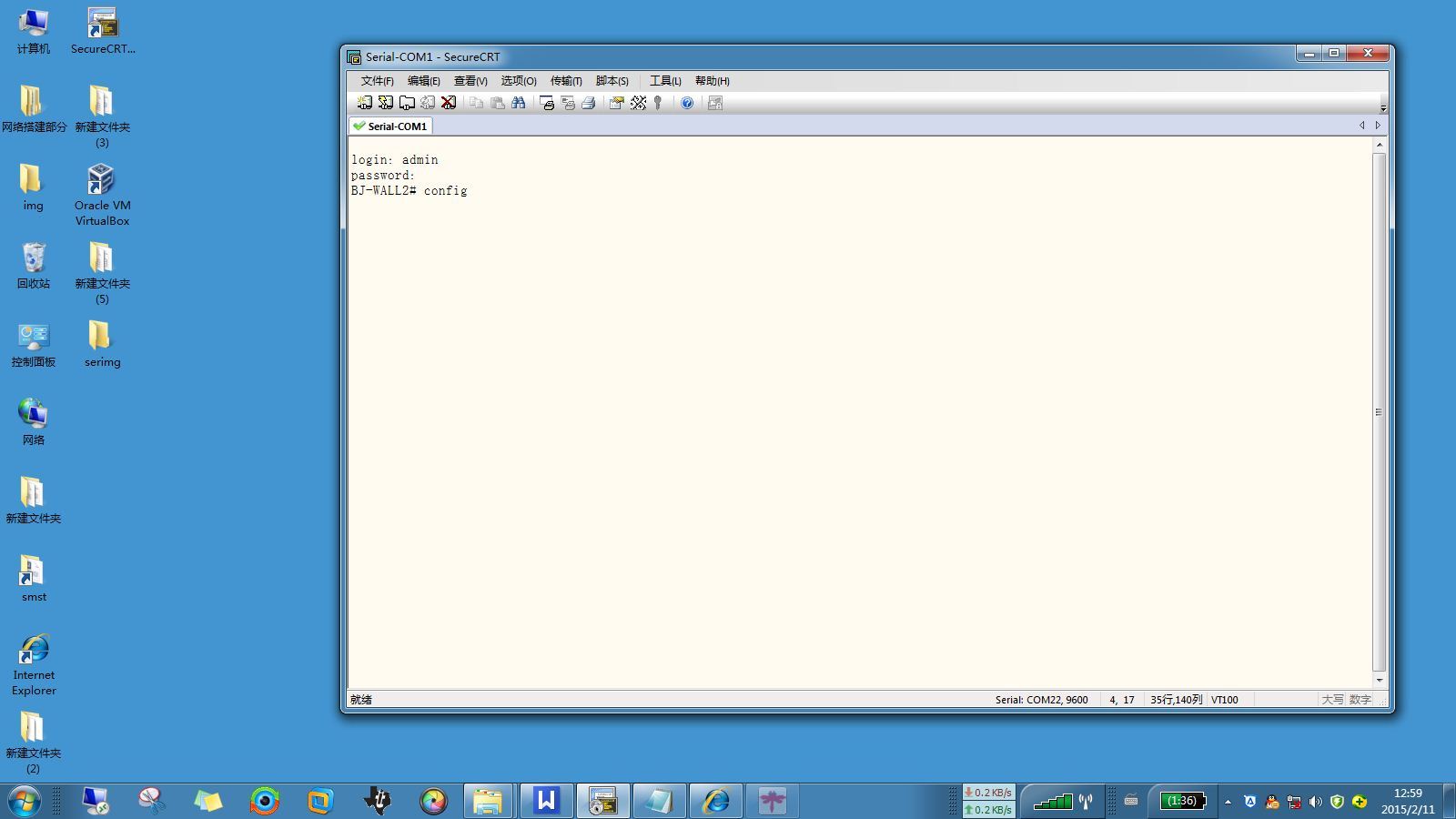Click the 'password:' terminal line
The height and width of the screenshot is (819, 1456).
click(382, 176)
